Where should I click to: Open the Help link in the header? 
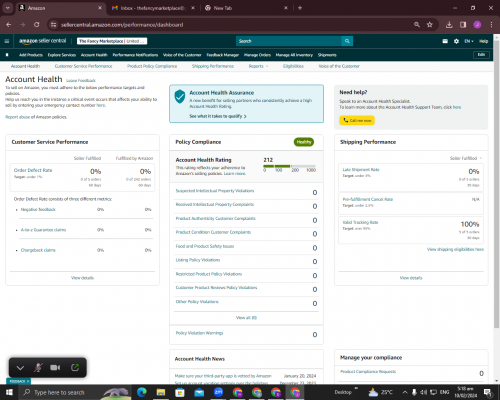(x=484, y=41)
